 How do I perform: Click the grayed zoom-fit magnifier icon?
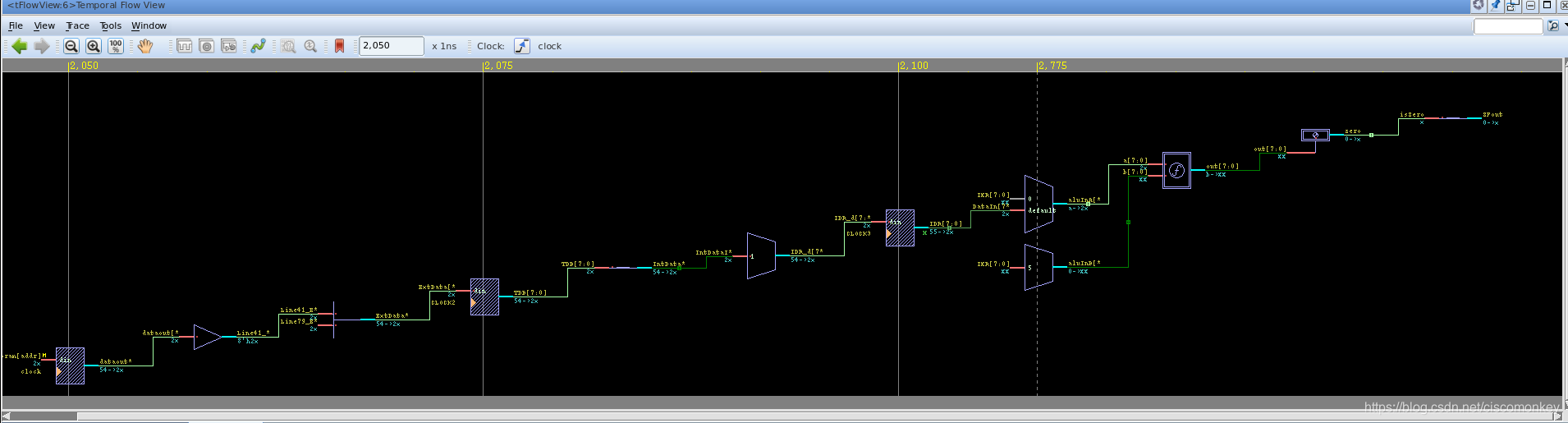pos(288,46)
